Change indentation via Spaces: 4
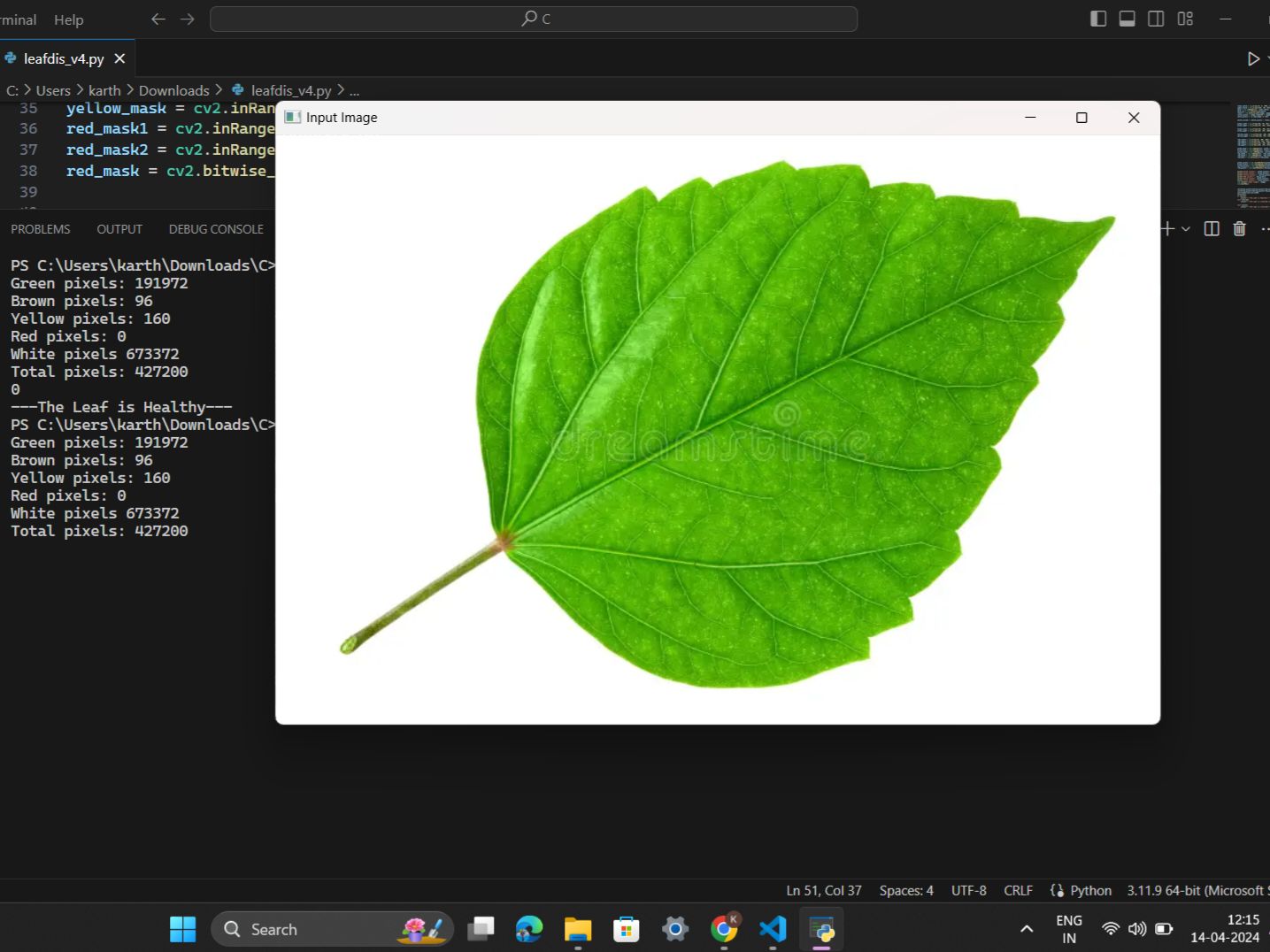Viewport: 1270px width, 952px height. tap(905, 890)
